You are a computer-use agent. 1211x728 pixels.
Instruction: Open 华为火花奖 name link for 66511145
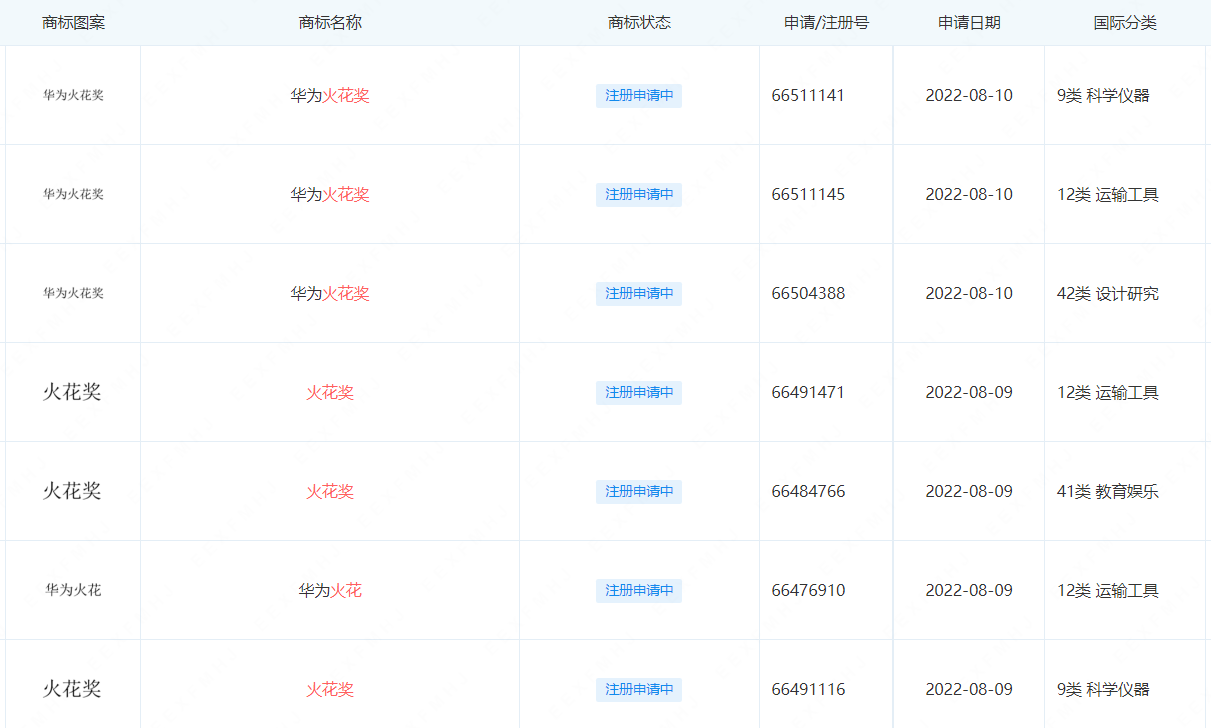coord(330,195)
